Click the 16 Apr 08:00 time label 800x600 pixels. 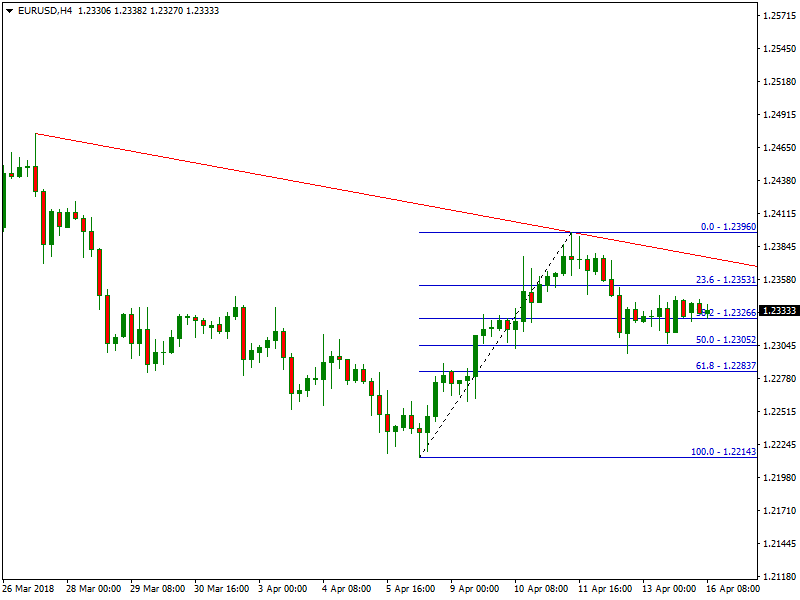[x=731, y=589]
